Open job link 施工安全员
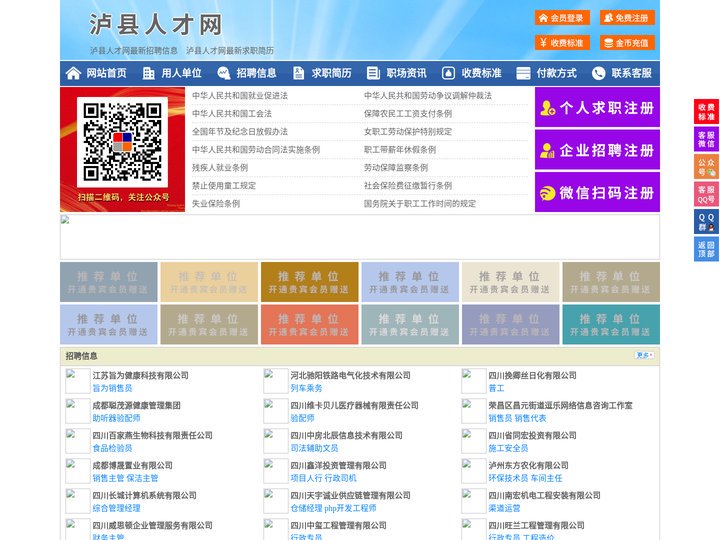720x540 pixels. pyautogui.click(x=508, y=448)
